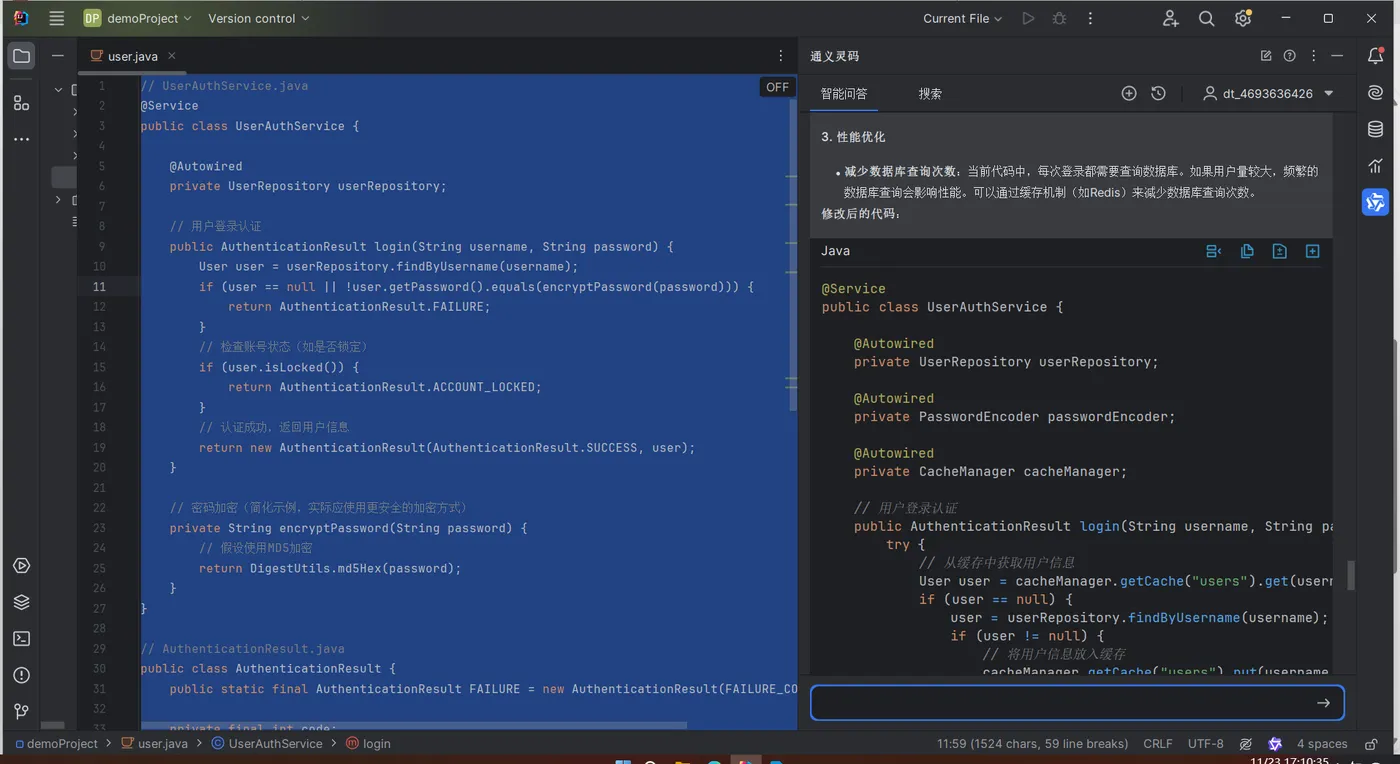This screenshot has height=764, width=1400.
Task: Click line number 11 in the gutter
Action: (99, 287)
